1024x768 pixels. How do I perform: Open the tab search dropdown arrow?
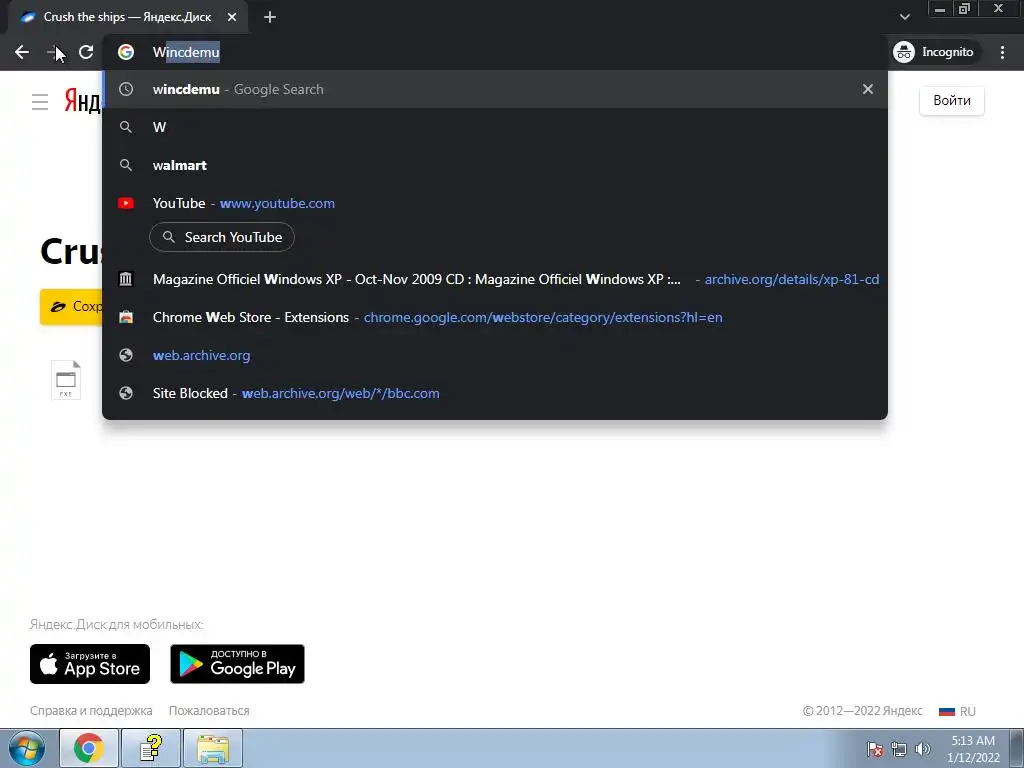click(904, 17)
